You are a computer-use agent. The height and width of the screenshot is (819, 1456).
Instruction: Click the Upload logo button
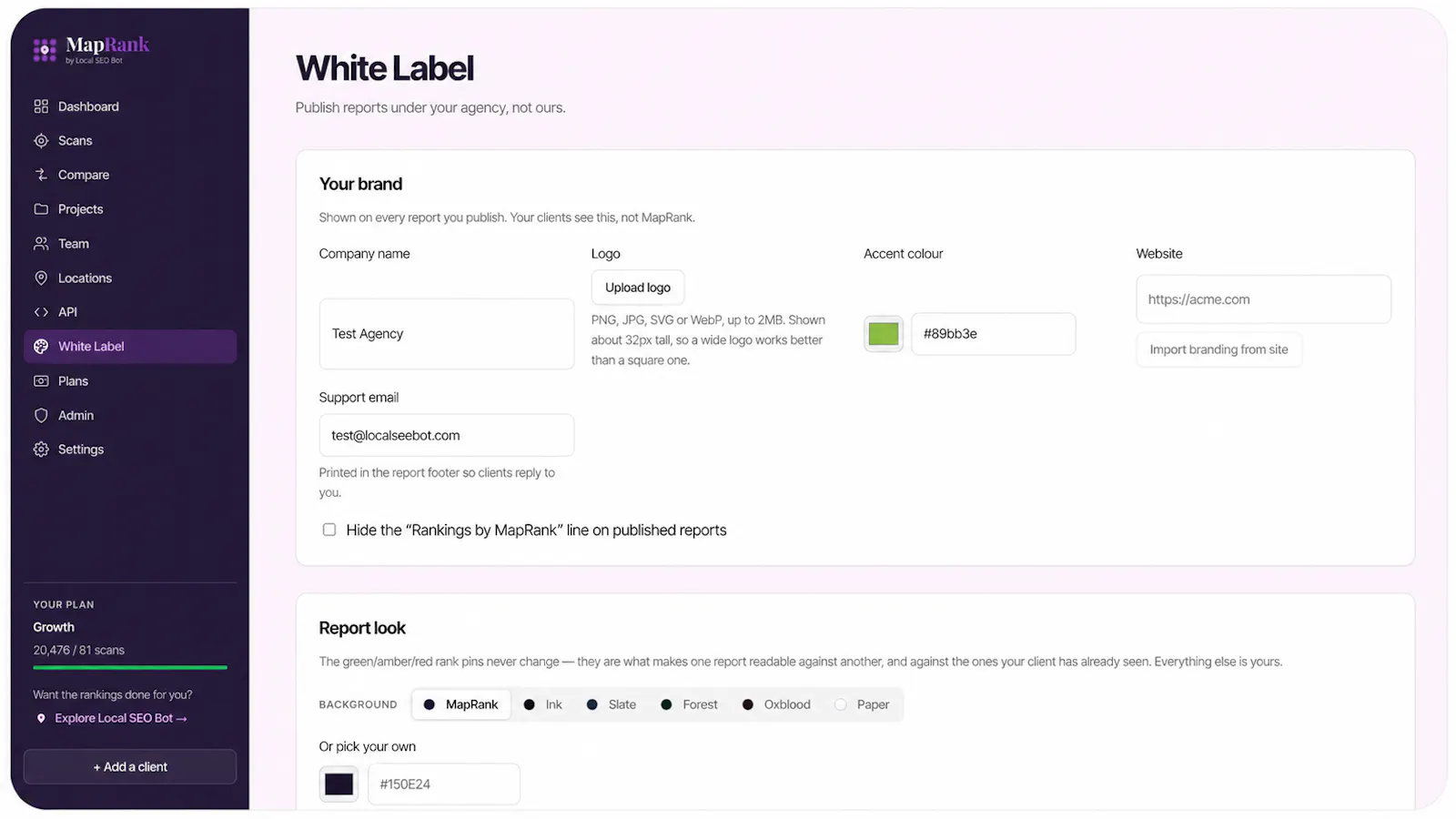pyautogui.click(x=638, y=288)
